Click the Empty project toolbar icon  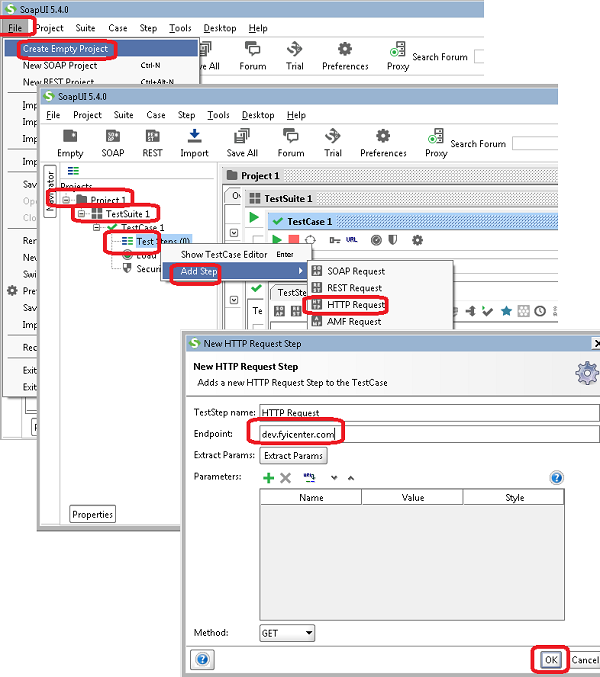[70, 141]
